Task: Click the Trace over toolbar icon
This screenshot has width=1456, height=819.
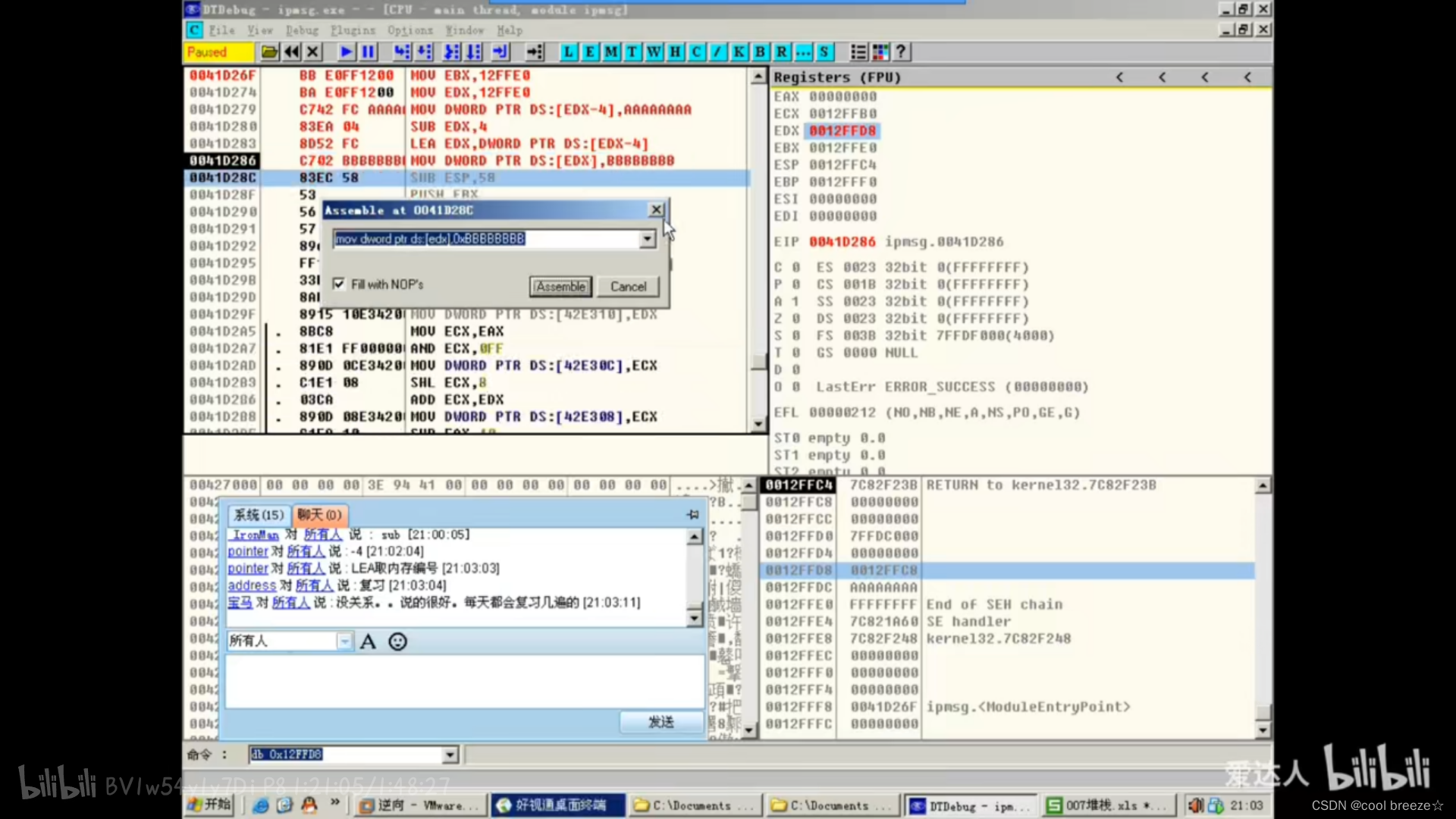Action: click(474, 52)
